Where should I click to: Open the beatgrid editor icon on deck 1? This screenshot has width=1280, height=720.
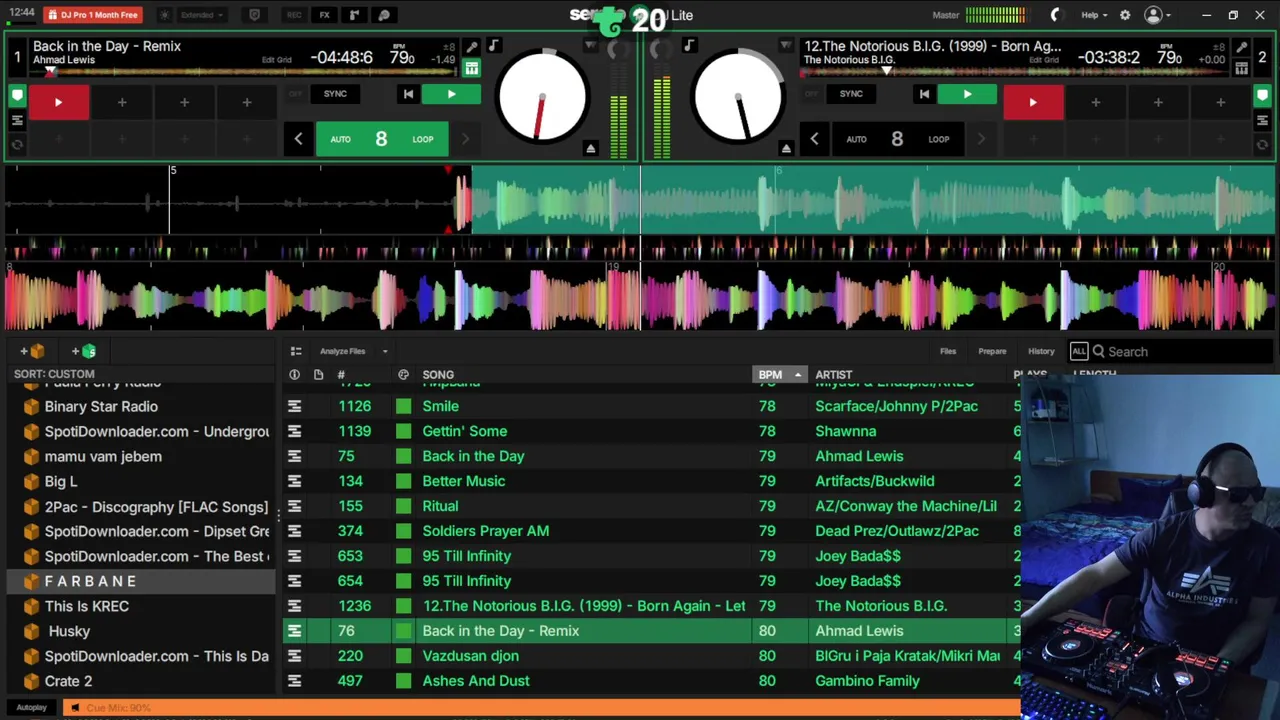[x=471, y=68]
